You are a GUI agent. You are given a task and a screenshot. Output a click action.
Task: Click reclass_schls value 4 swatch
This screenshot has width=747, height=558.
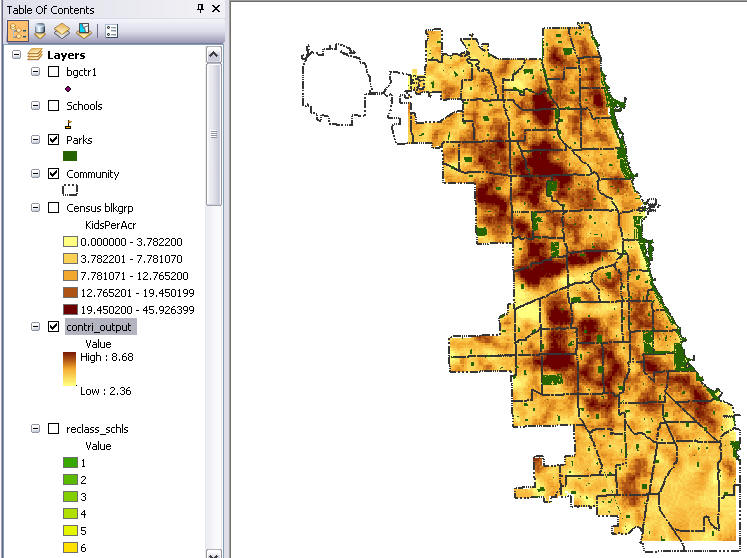(x=70, y=514)
